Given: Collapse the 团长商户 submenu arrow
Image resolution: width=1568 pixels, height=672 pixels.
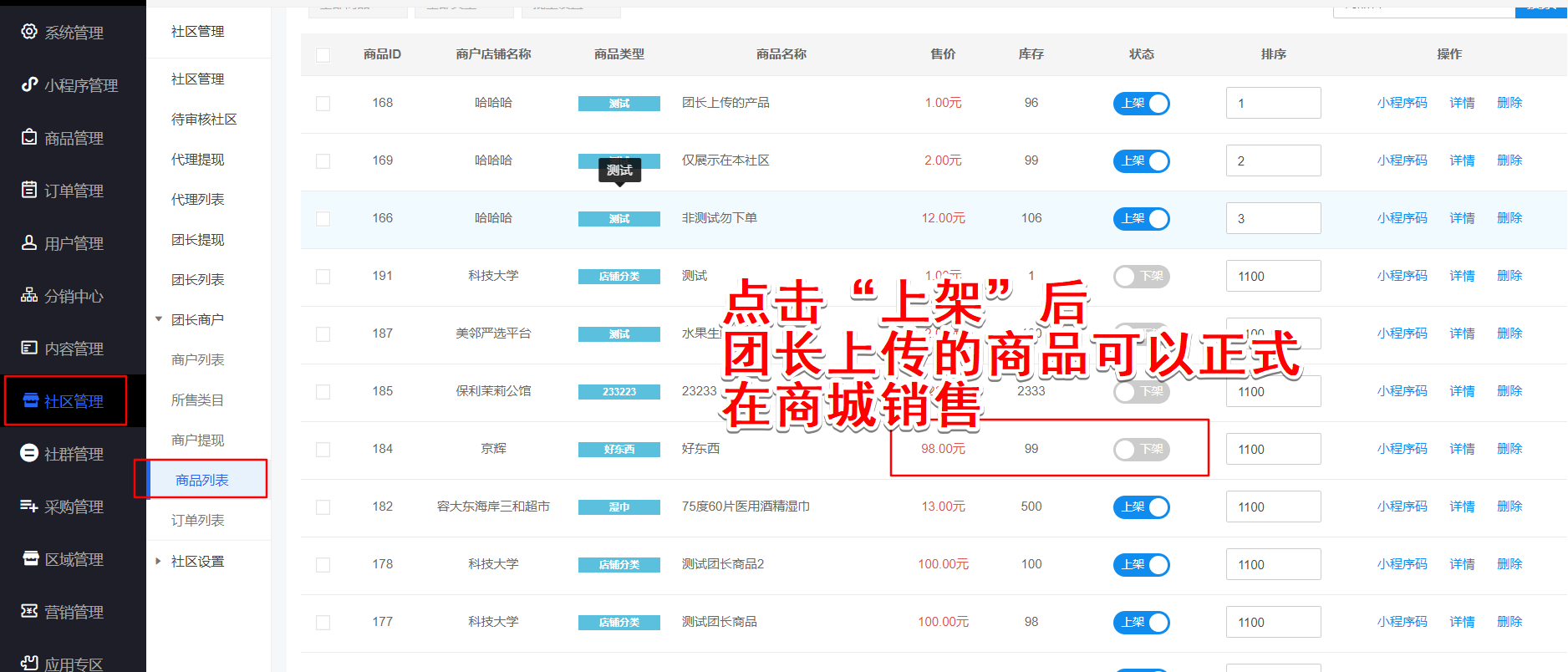Looking at the screenshot, I should click(x=159, y=319).
